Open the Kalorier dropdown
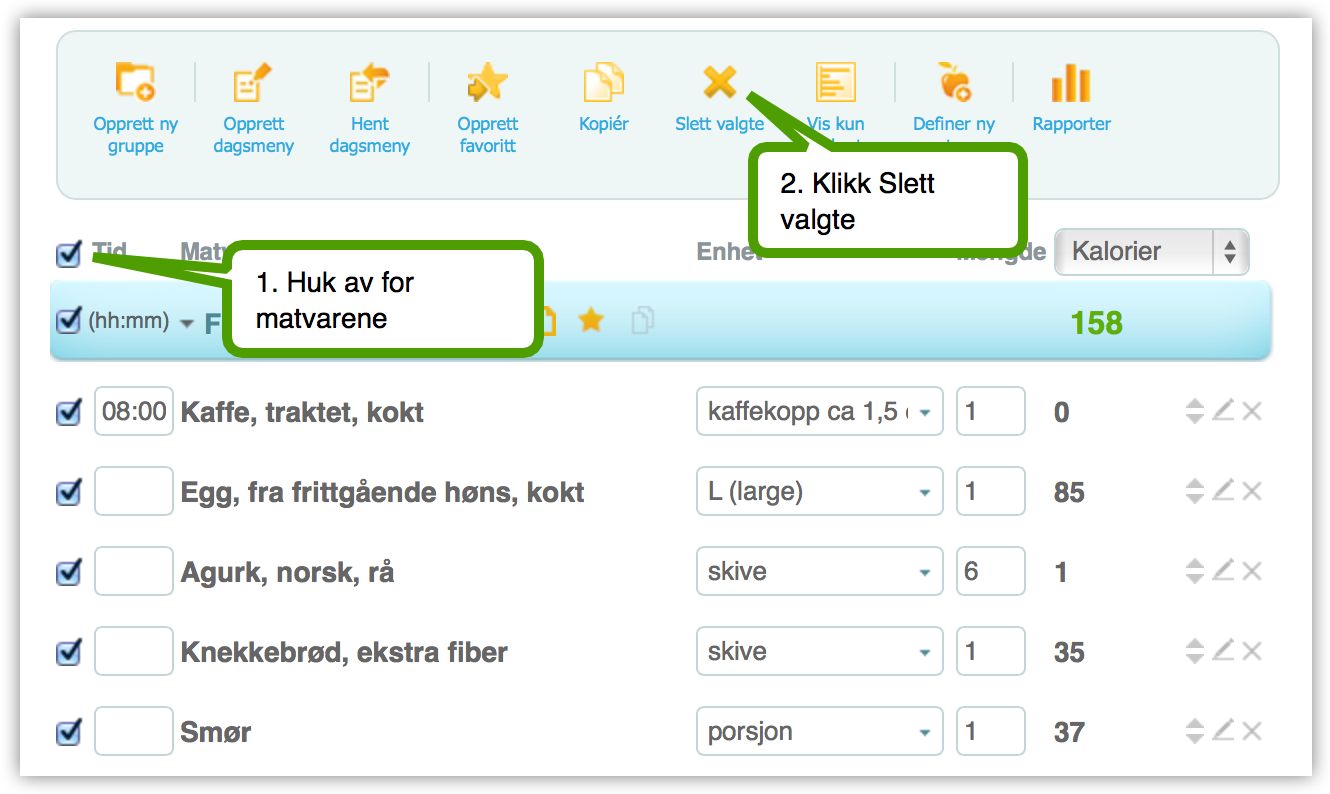The image size is (1330, 794). click(x=1152, y=252)
